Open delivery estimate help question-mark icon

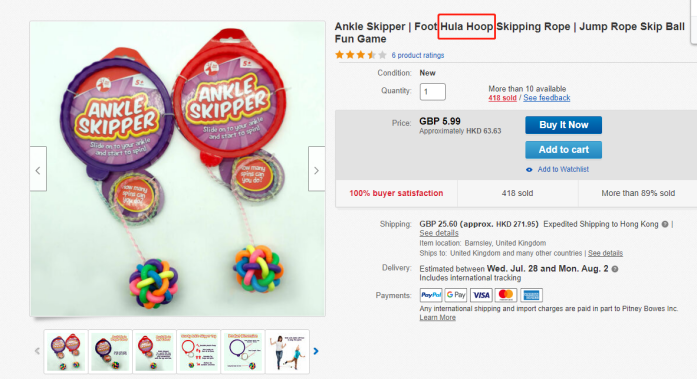(615, 269)
